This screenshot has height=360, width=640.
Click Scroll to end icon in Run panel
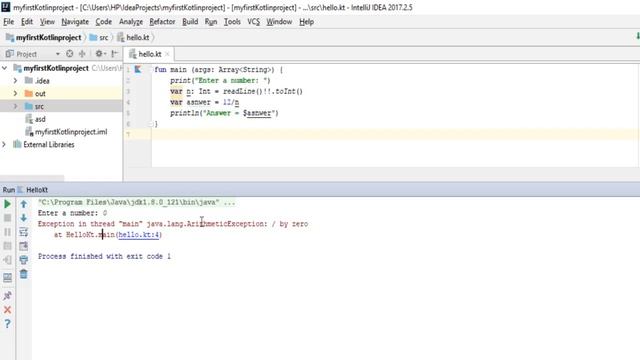(x=24, y=246)
